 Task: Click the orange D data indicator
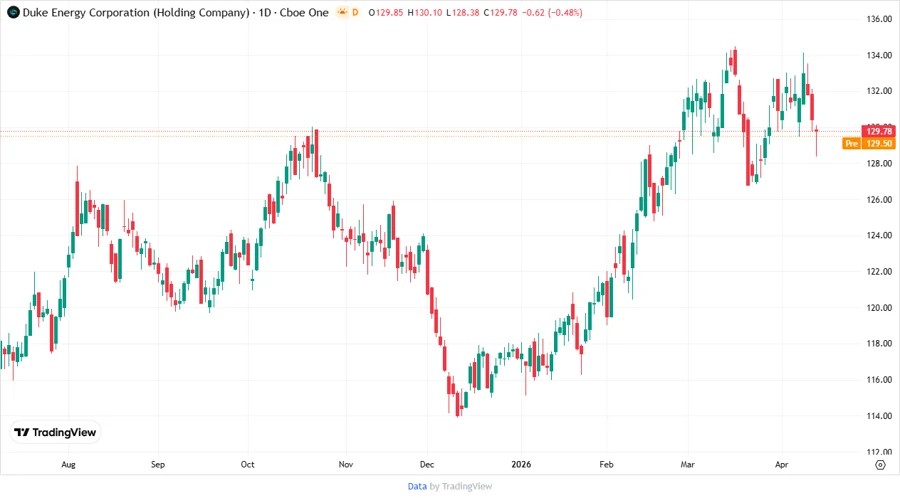[x=355, y=12]
